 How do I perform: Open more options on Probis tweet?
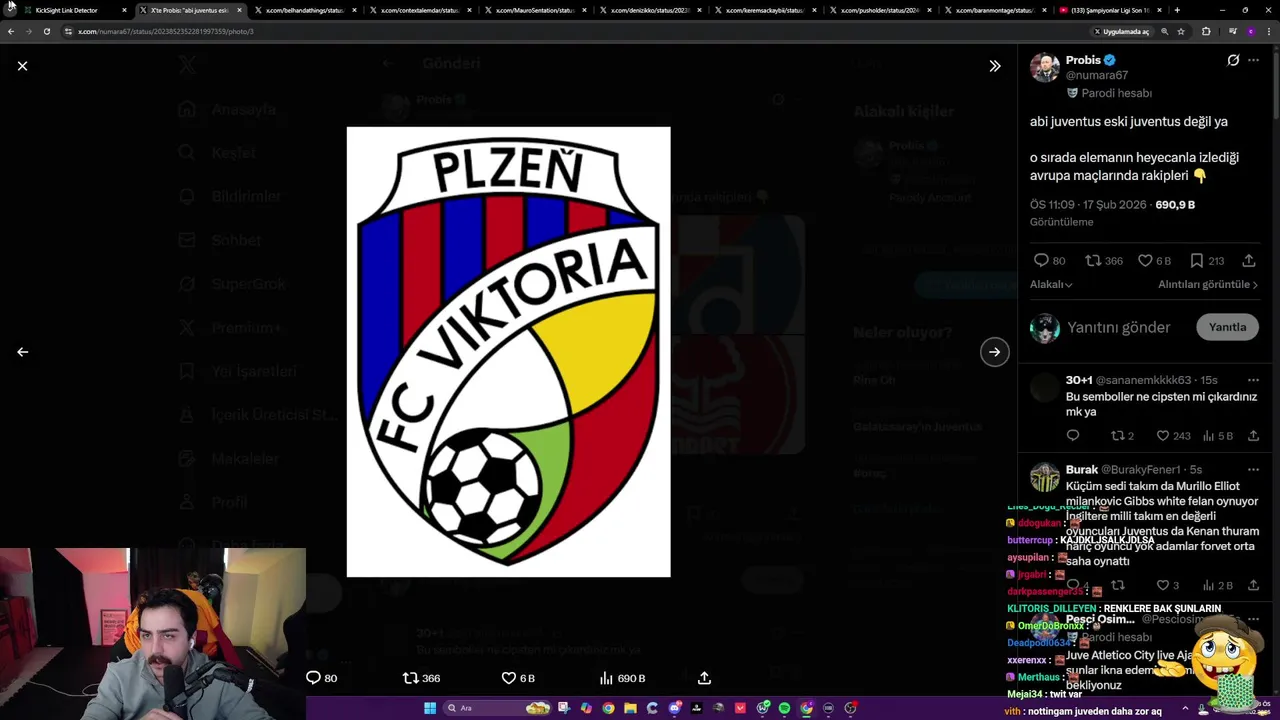tap(1253, 60)
